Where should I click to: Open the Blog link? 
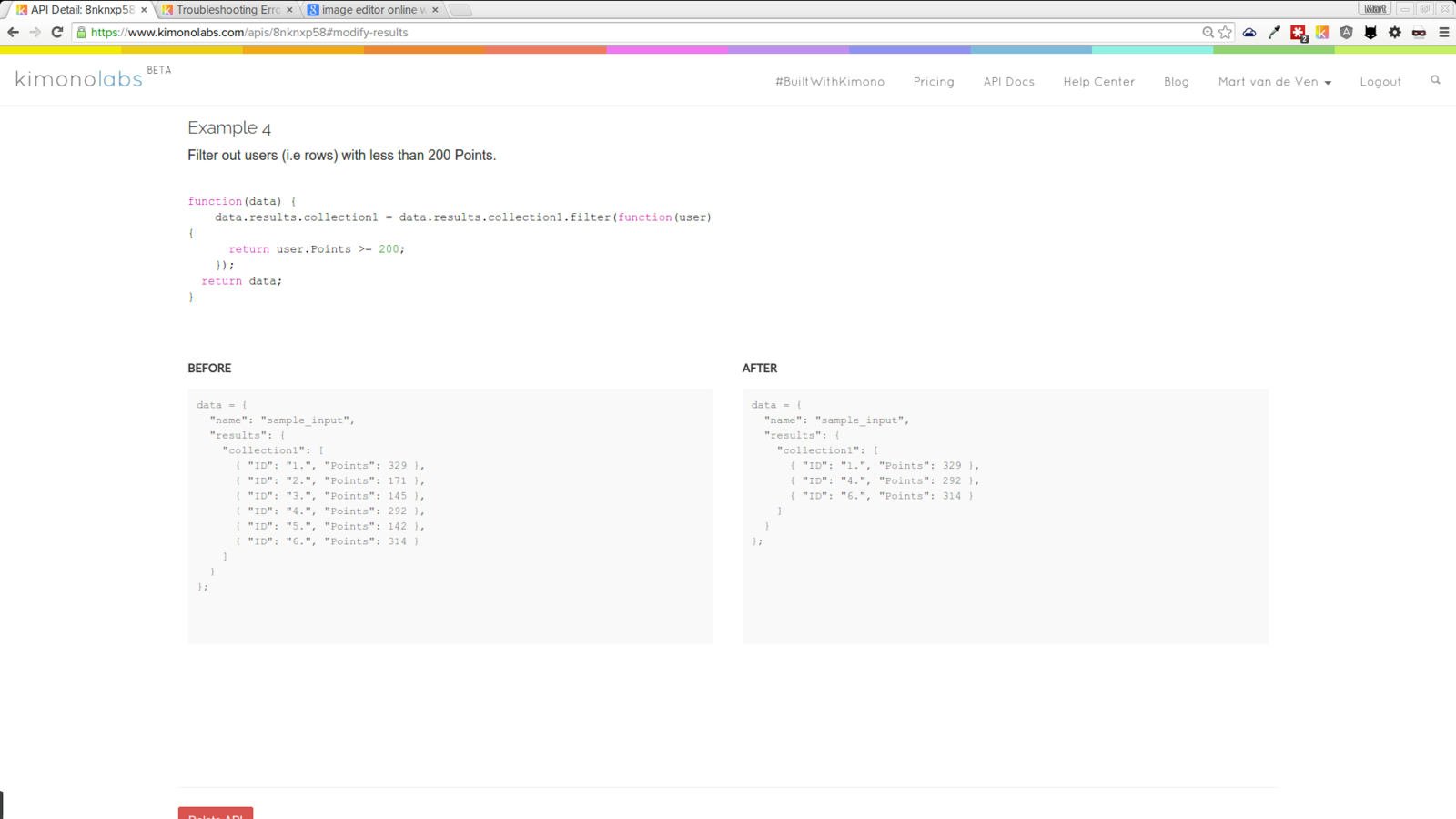[1176, 82]
